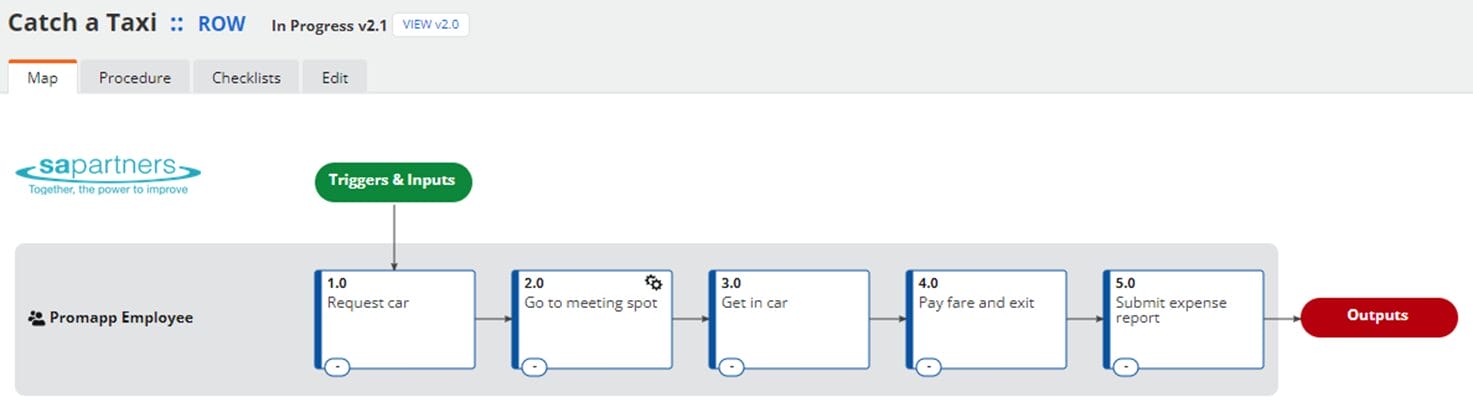
Task: Click the gear icon on step 2.0
Action: (x=653, y=283)
